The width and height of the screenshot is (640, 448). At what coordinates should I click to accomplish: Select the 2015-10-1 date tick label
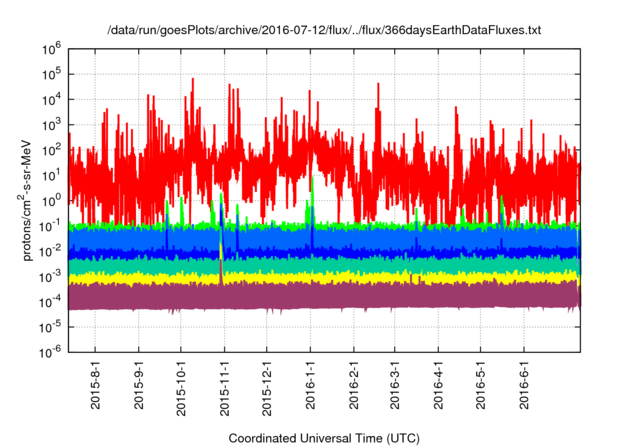coord(181,388)
